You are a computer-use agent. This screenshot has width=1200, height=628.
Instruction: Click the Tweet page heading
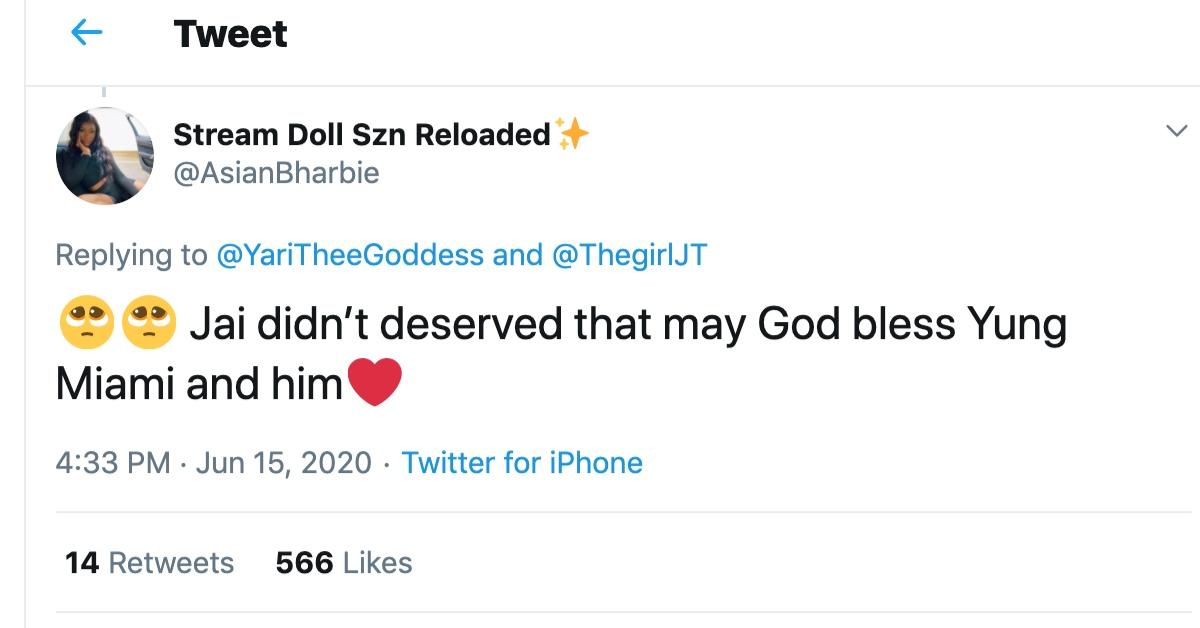click(x=230, y=34)
